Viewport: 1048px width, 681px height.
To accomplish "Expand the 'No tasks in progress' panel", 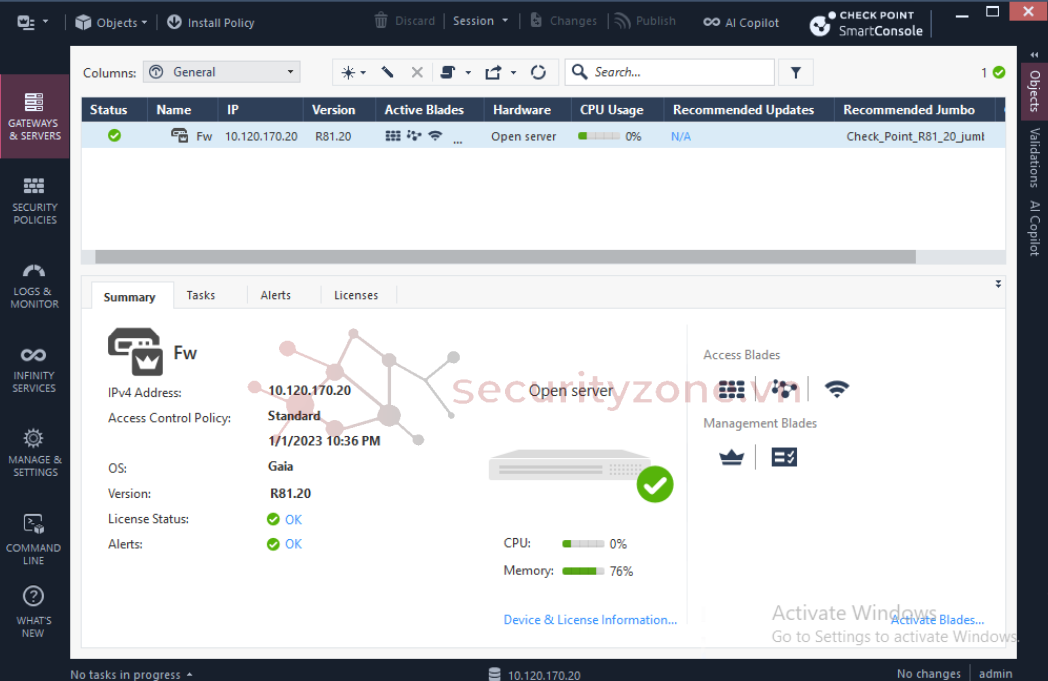I will [130, 673].
